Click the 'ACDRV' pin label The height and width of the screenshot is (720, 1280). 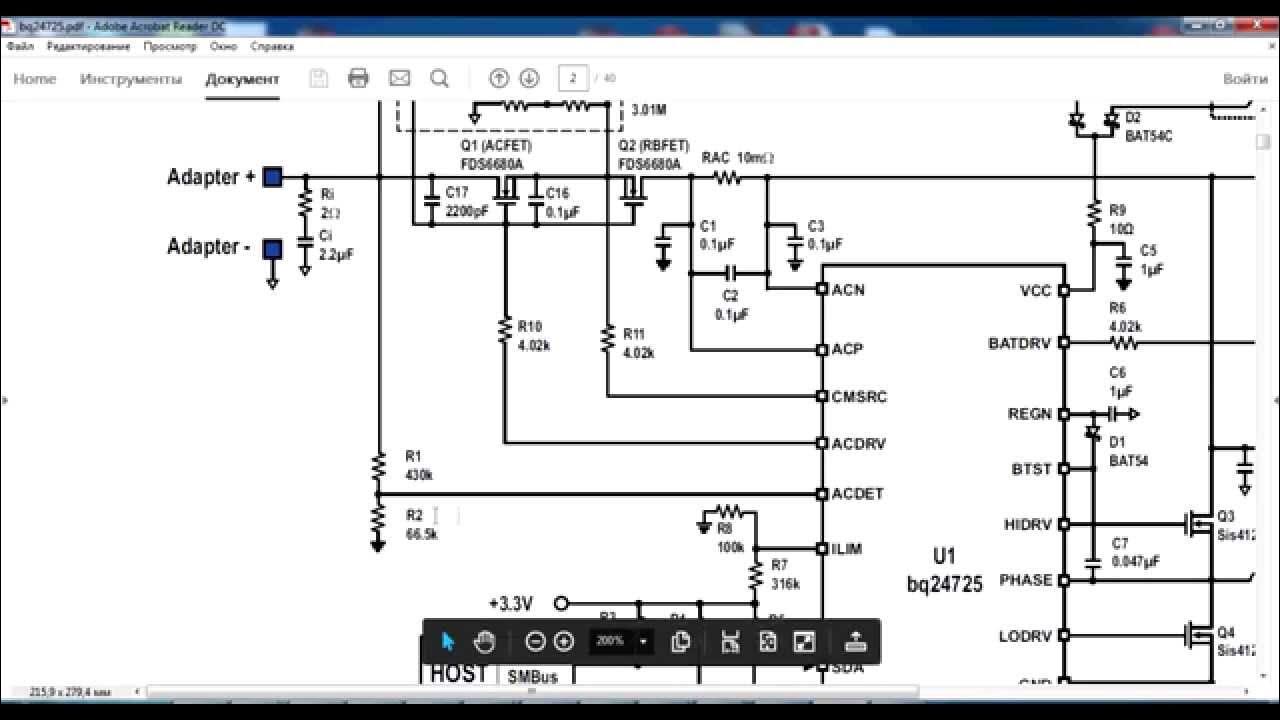point(858,443)
